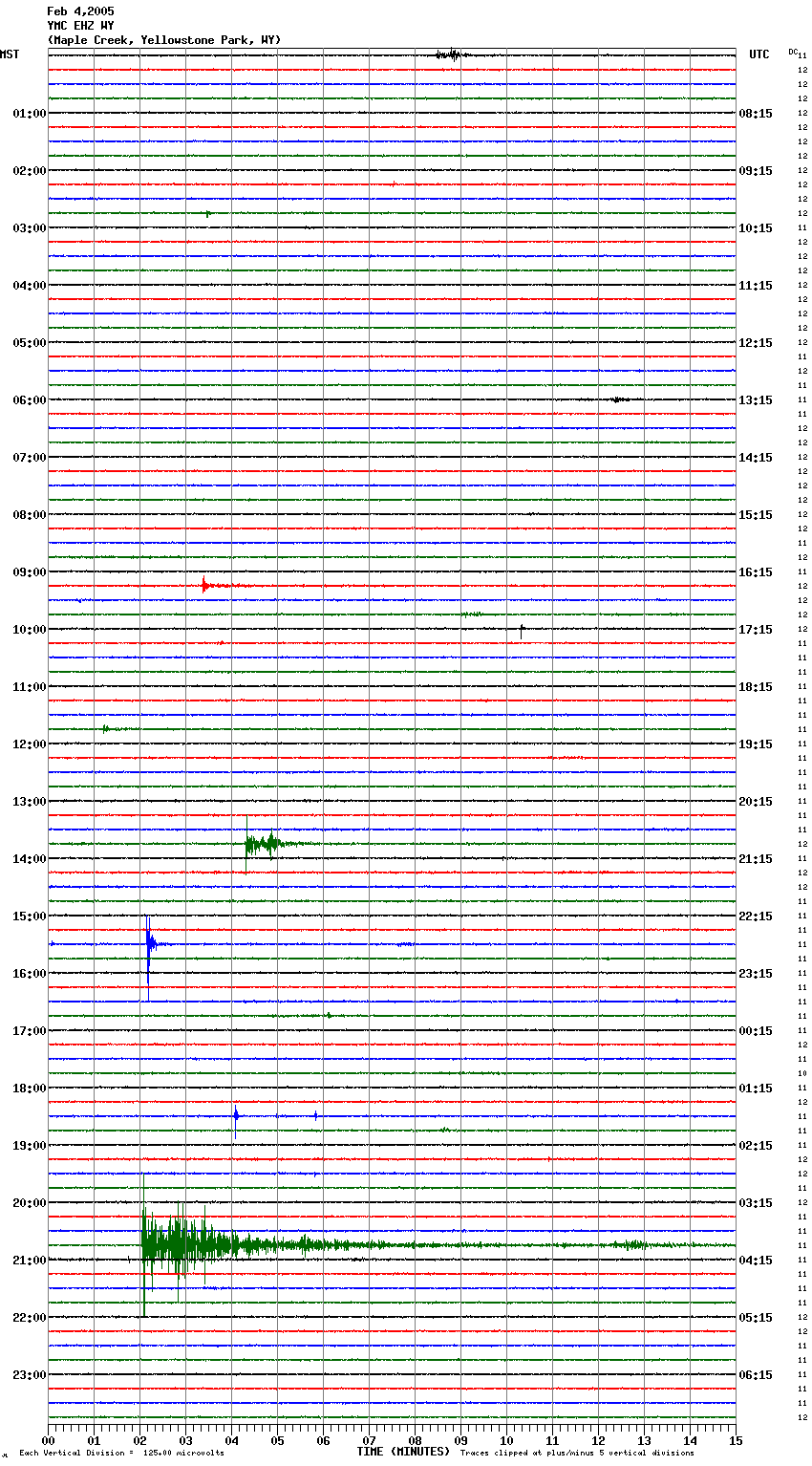Viewport: 812px width, 1466px height.
Task: Click the station code "YMC EHZ WY"
Action: coord(80,26)
